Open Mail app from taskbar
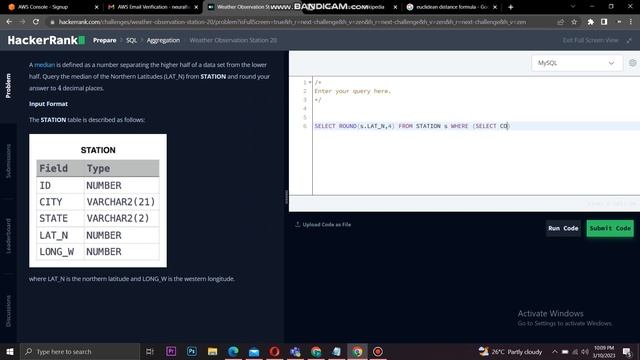 point(254,351)
